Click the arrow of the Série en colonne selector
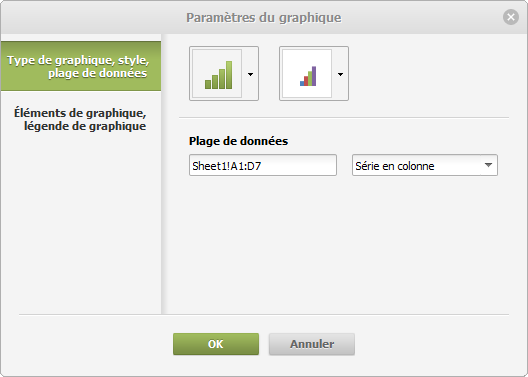Image resolution: width=528 pixels, height=377 pixels. pyautogui.click(x=488, y=165)
